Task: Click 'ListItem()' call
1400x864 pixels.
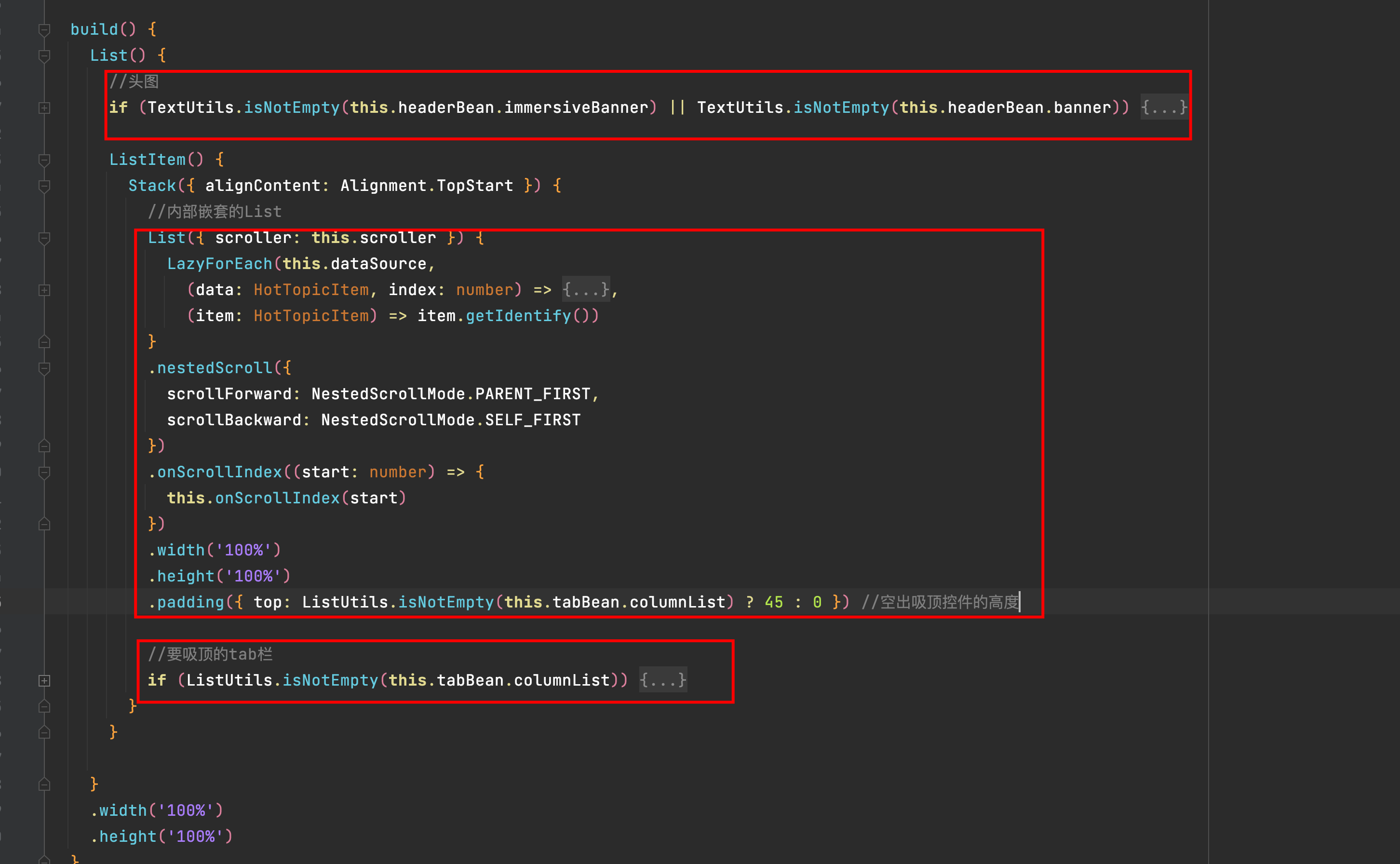Action: pyautogui.click(x=157, y=160)
